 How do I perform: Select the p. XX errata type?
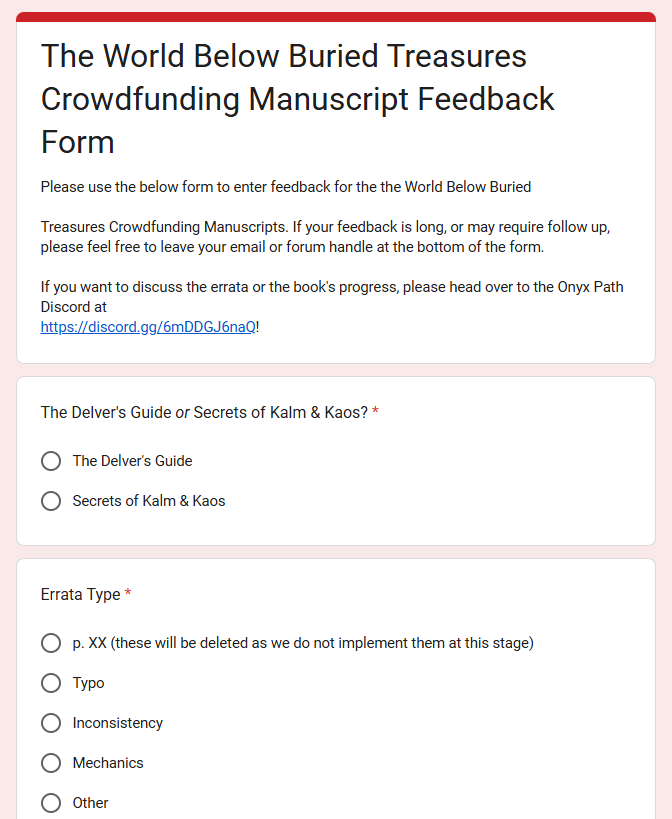pyautogui.click(x=51, y=643)
